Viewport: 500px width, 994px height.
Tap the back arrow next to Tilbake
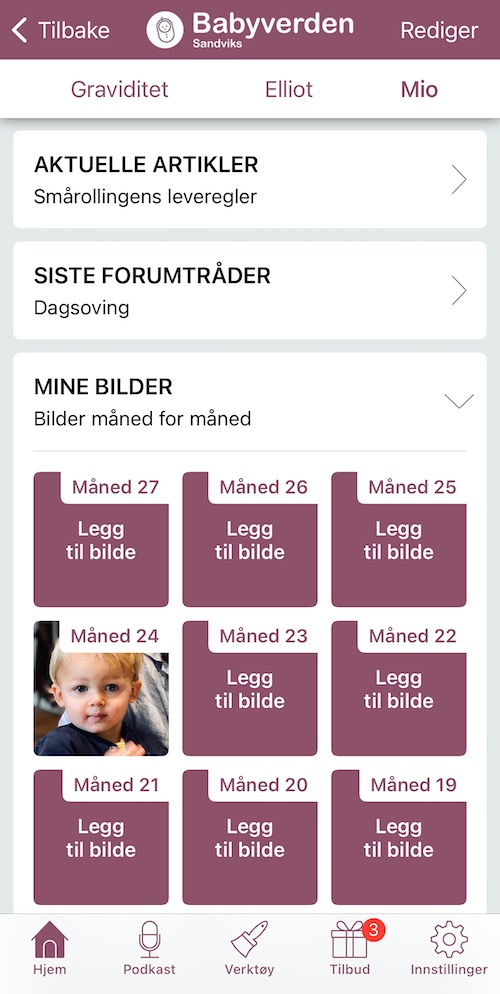click(20, 30)
